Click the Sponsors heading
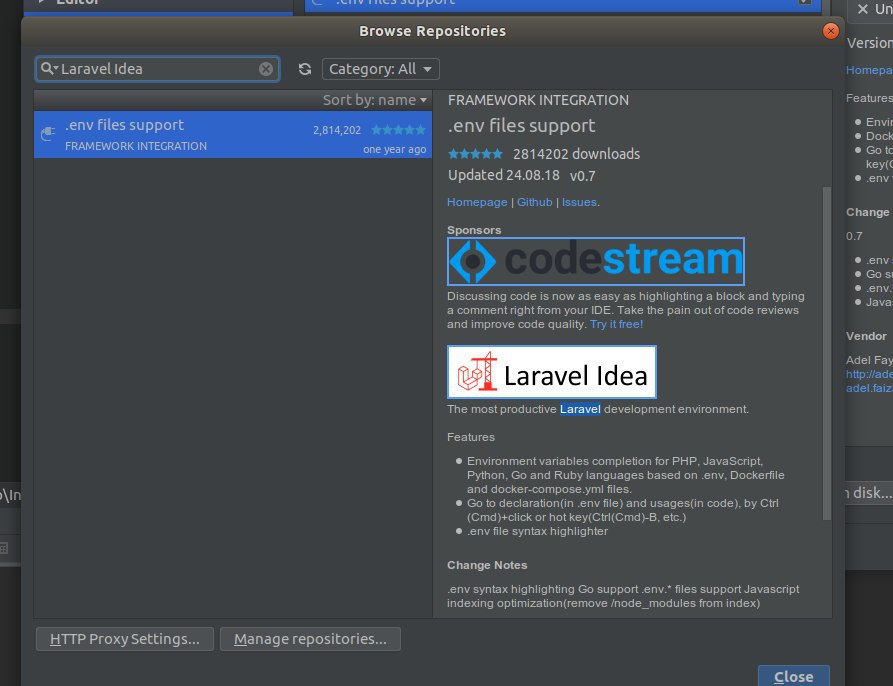Image resolution: width=893 pixels, height=686 pixels. click(x=474, y=230)
